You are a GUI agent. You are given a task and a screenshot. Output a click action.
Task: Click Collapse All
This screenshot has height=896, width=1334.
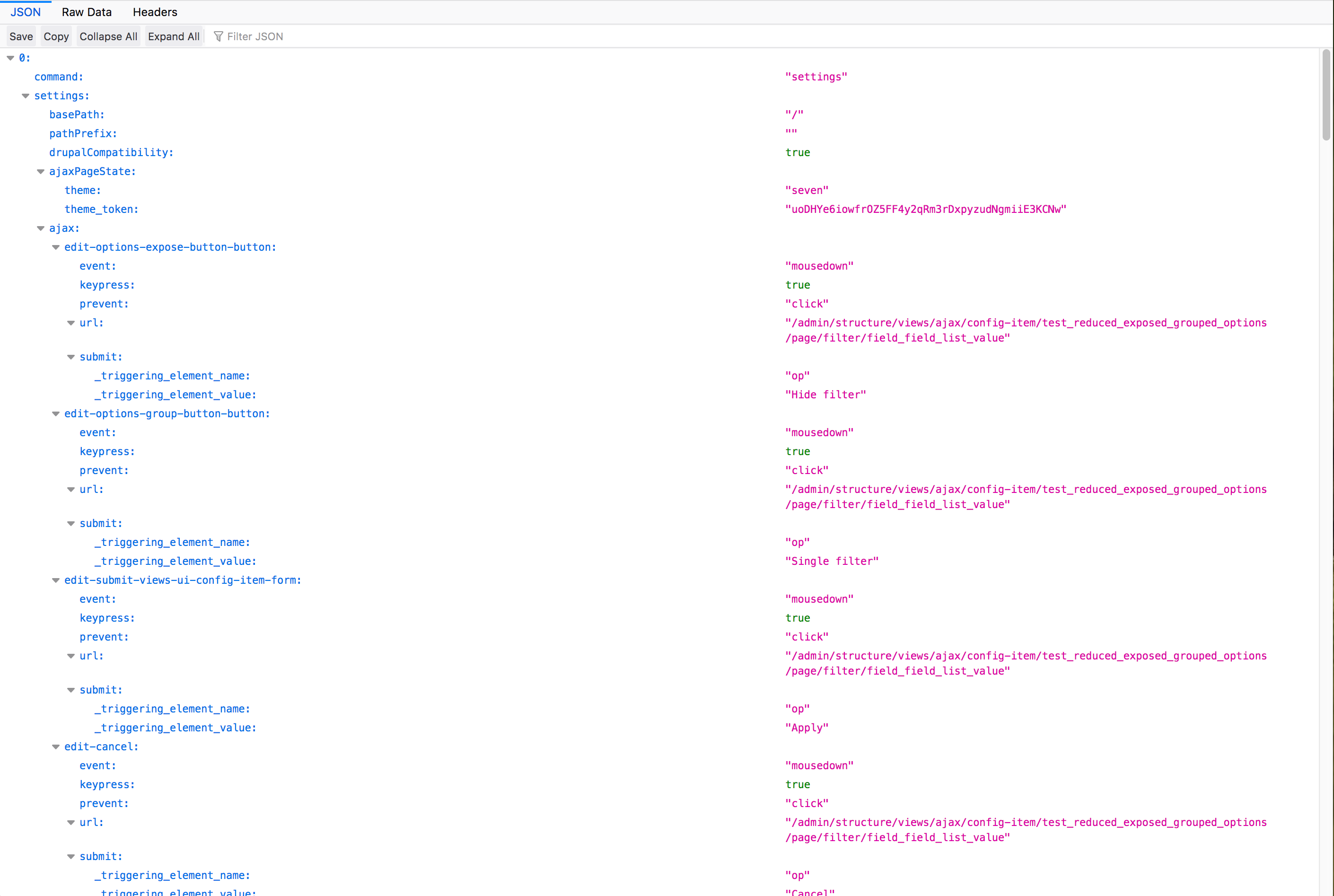coord(108,36)
